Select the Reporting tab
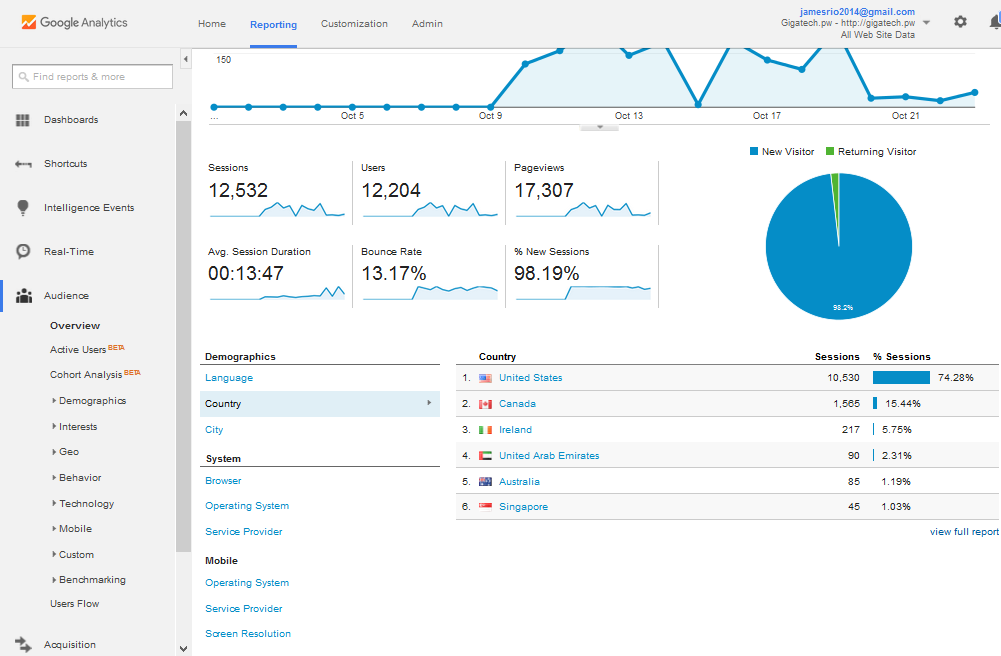The height and width of the screenshot is (656, 1001). point(273,24)
